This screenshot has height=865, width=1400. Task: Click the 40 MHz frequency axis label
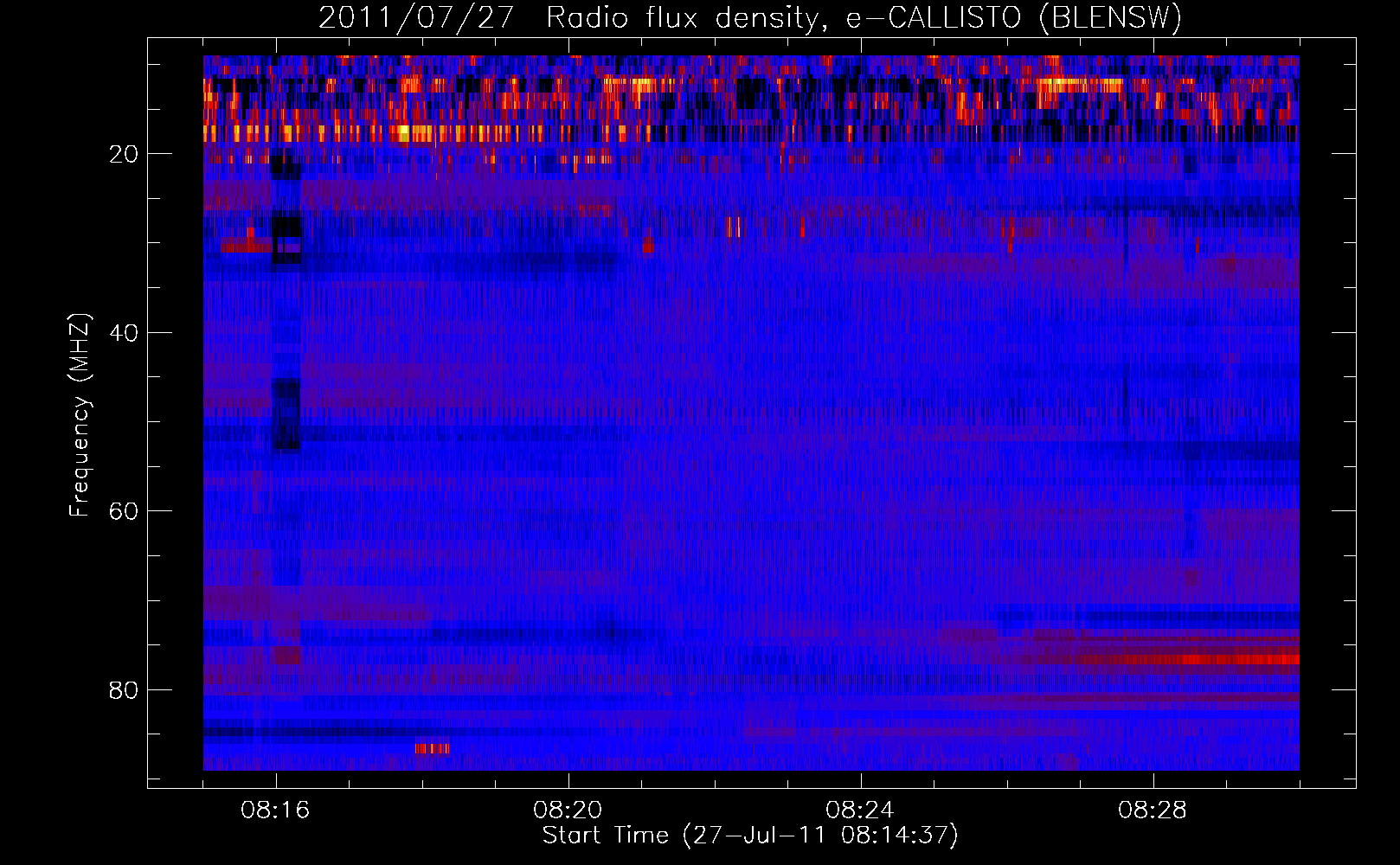click(125, 333)
